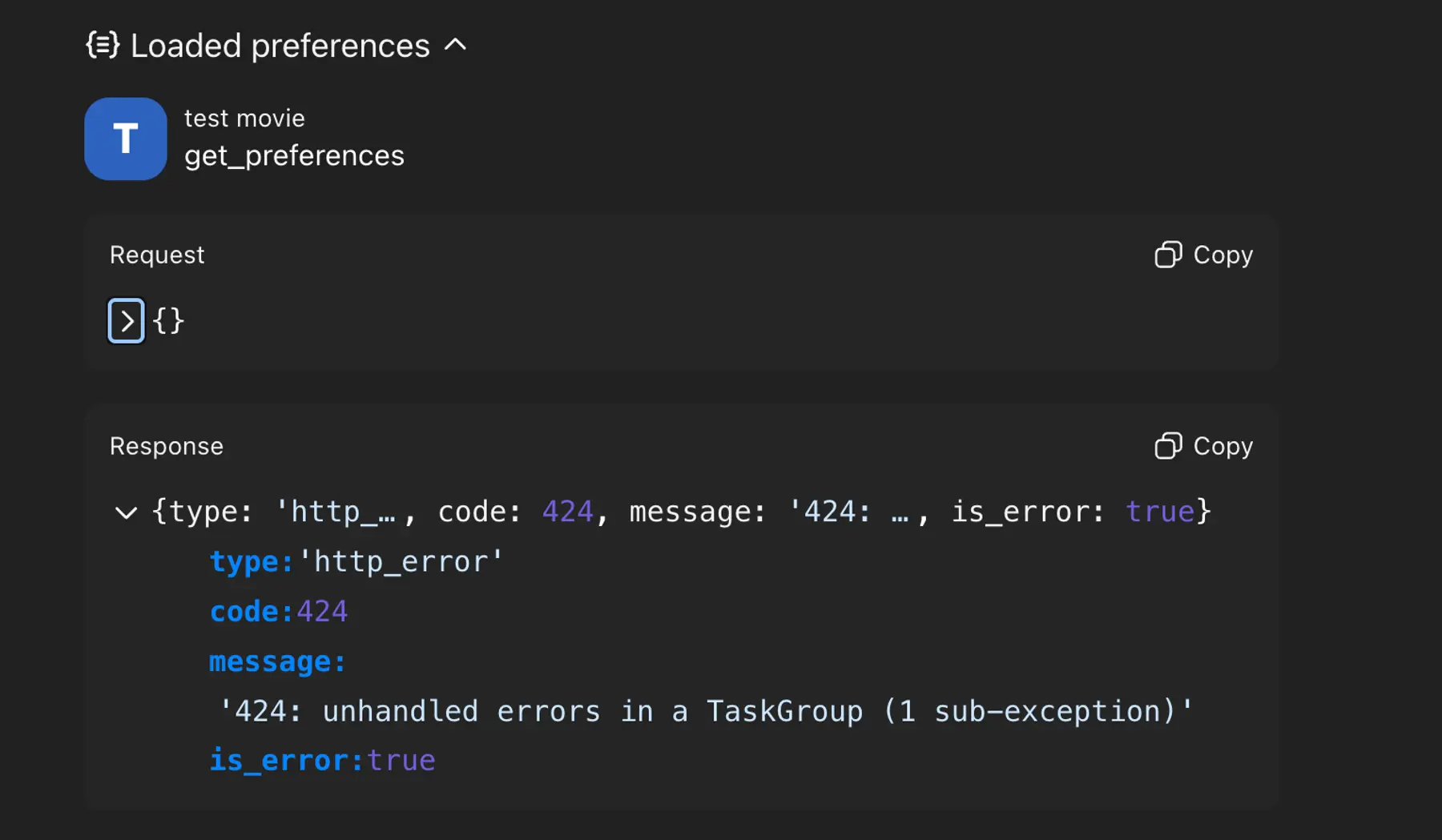Click the get_preferences tool name
Viewport: 1442px width, 840px height.
pyautogui.click(x=294, y=155)
